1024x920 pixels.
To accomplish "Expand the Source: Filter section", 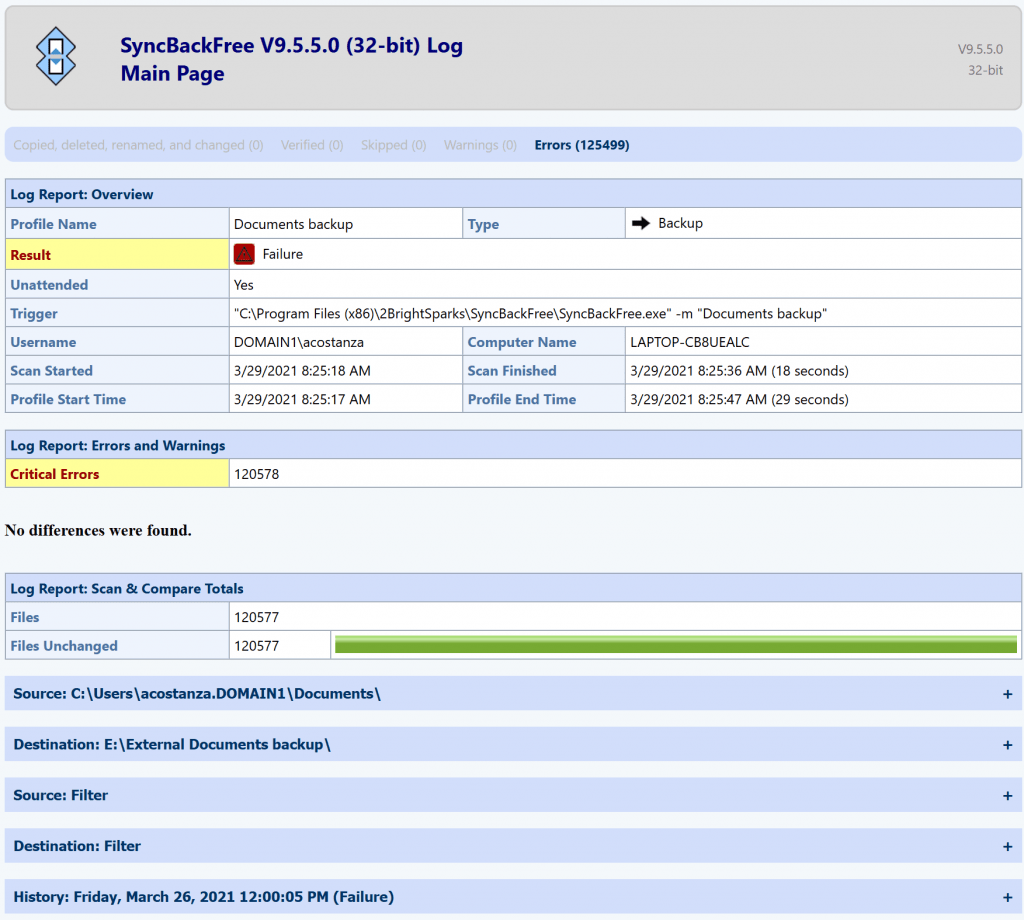I will [x=513, y=795].
